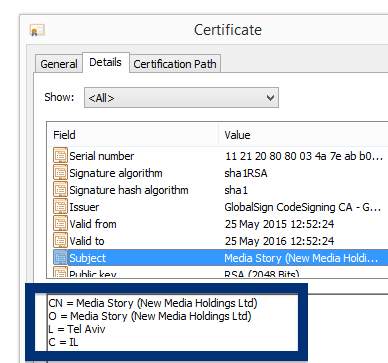Click the Media Story subject value cell
Image resolution: width=388 pixels, height=363 pixels.
(x=301, y=258)
